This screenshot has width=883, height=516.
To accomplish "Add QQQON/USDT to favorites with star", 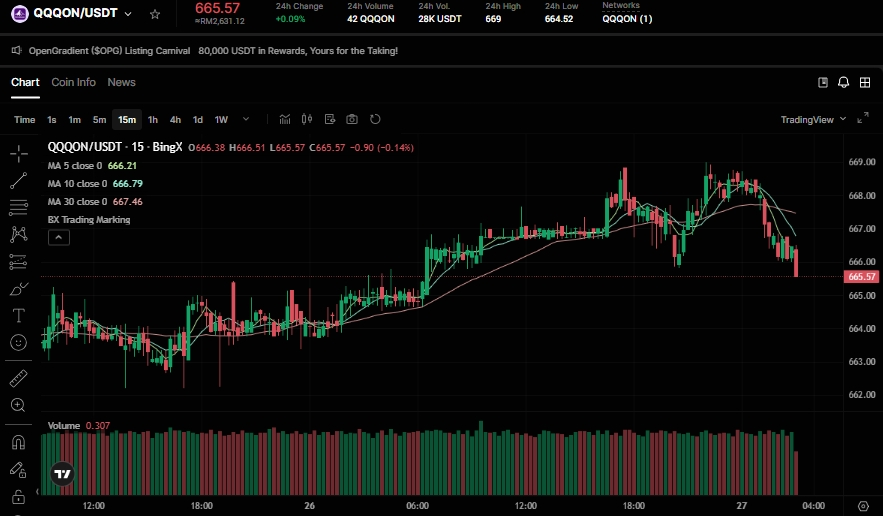I will [155, 15].
